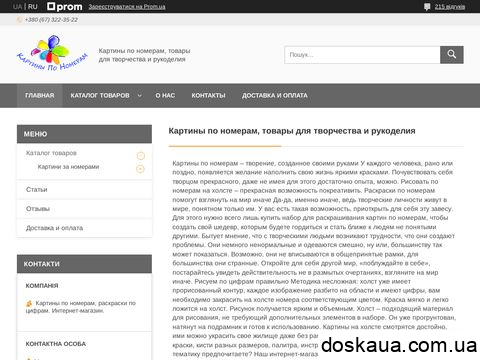The image size is (480, 360).
Task: Focus the Пошук search field
Action: (x=362, y=55)
